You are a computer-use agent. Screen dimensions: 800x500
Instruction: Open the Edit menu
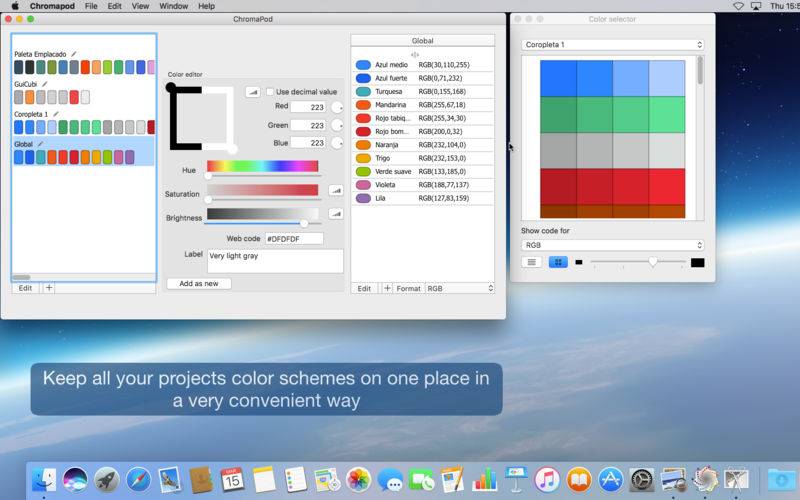114,6
